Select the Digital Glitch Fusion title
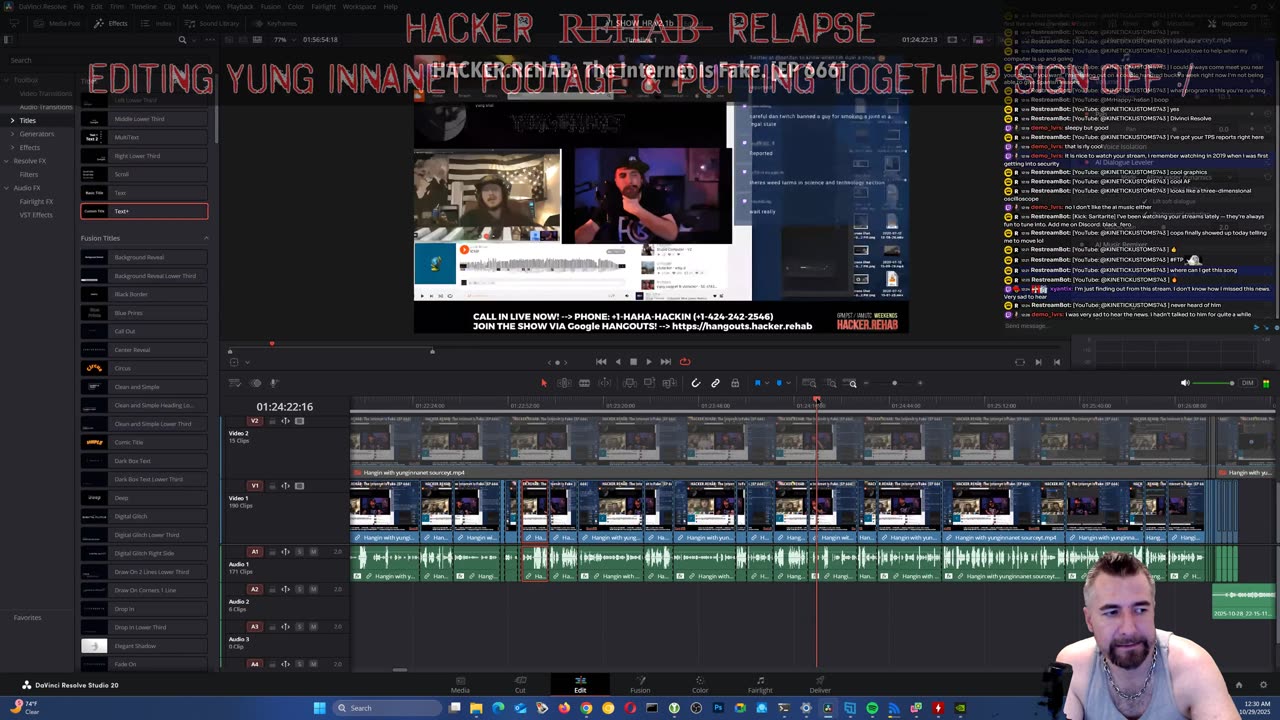The height and width of the screenshot is (720, 1280). pos(144,516)
